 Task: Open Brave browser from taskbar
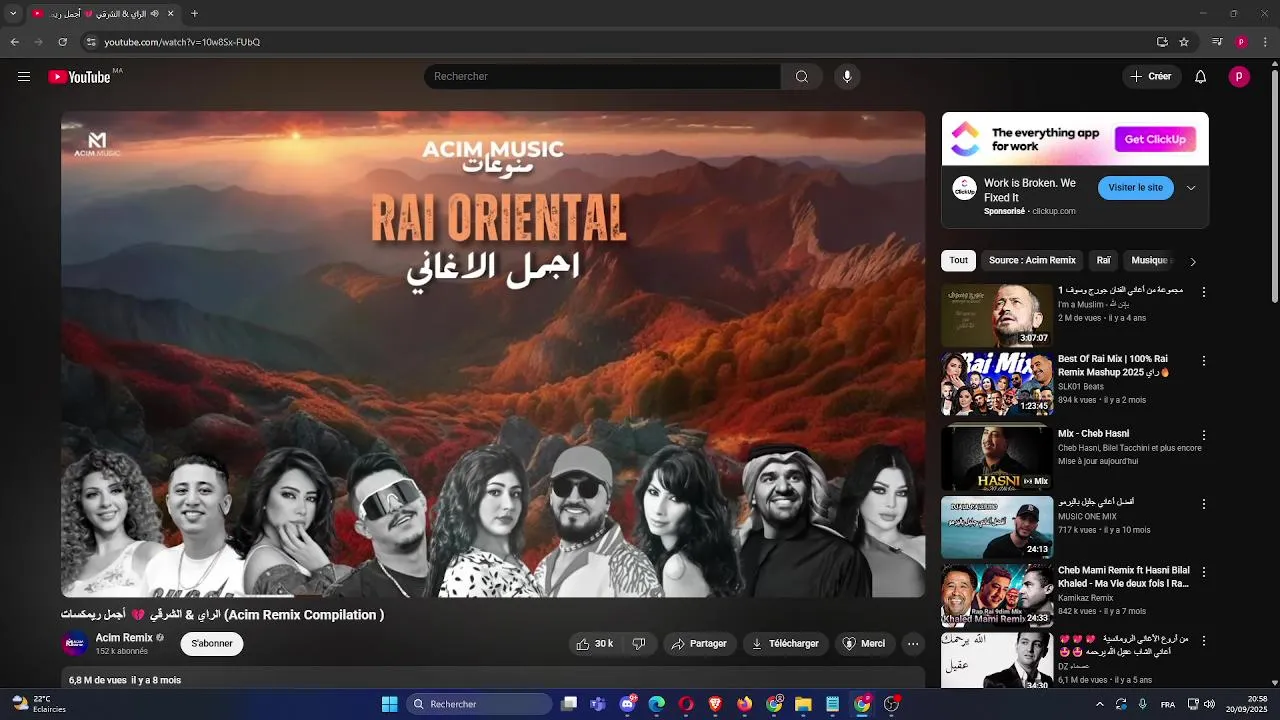click(715, 704)
